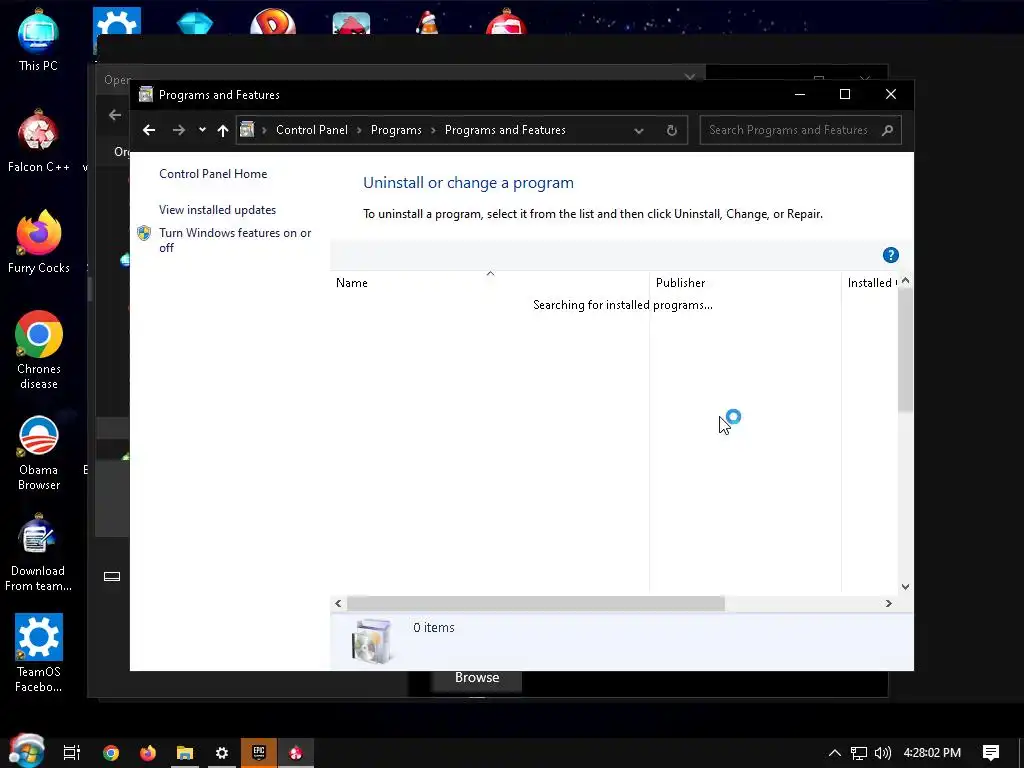This screenshot has height=768, width=1024.
Task: Open Settings gear in taskbar
Action: click(x=222, y=753)
